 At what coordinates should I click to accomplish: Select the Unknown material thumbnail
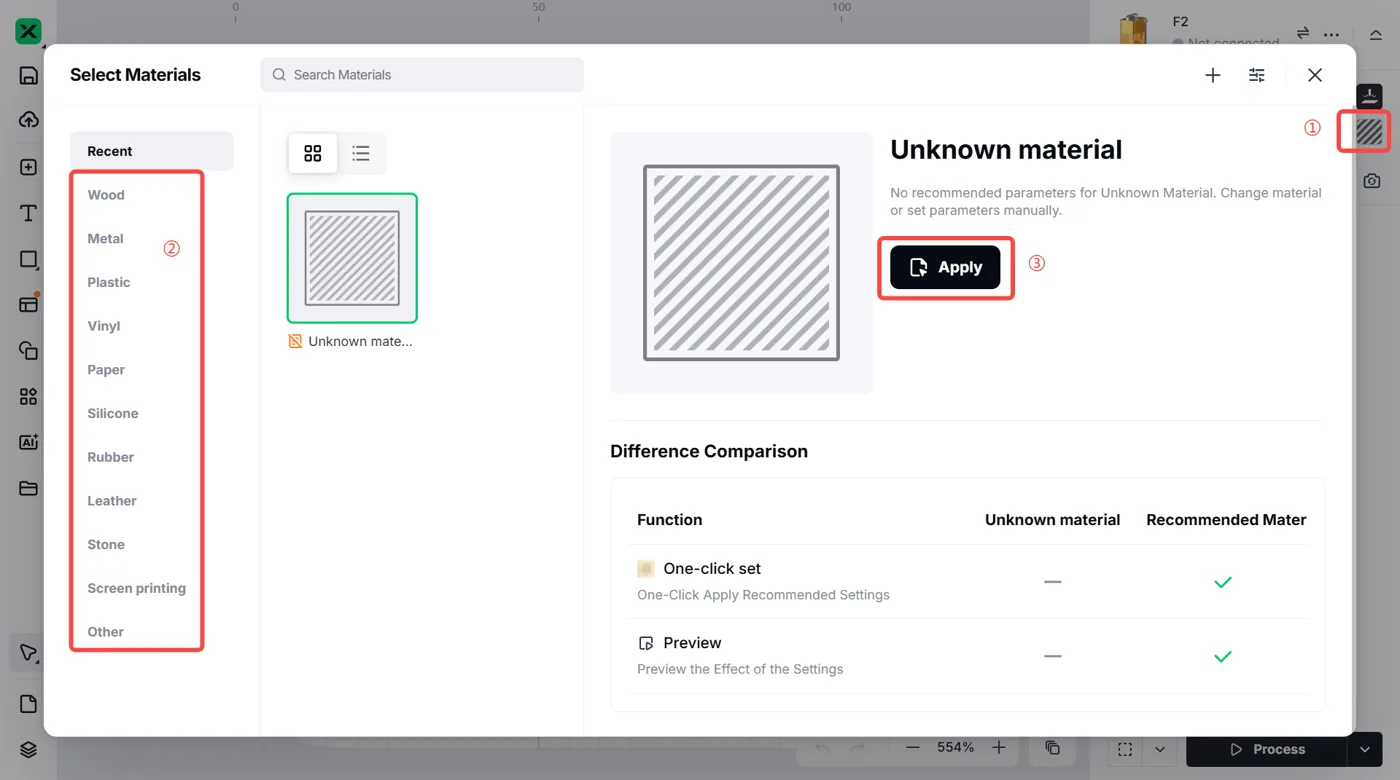click(352, 258)
